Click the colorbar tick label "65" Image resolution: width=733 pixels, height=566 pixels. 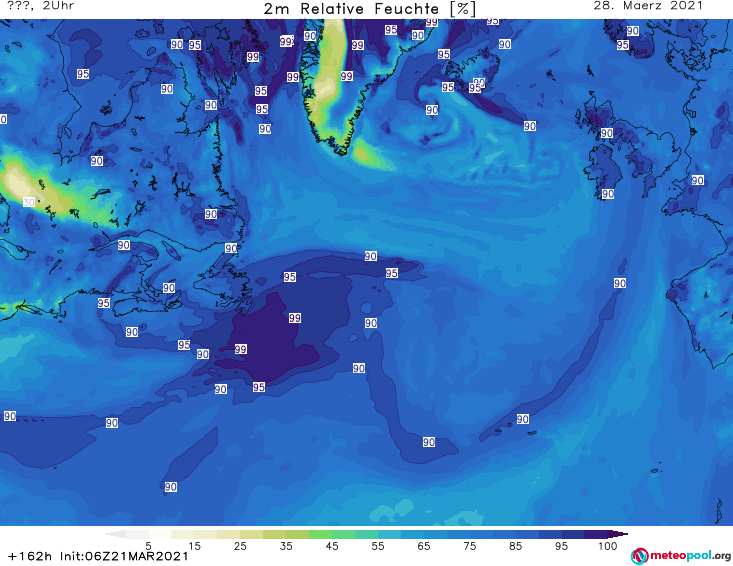(424, 546)
